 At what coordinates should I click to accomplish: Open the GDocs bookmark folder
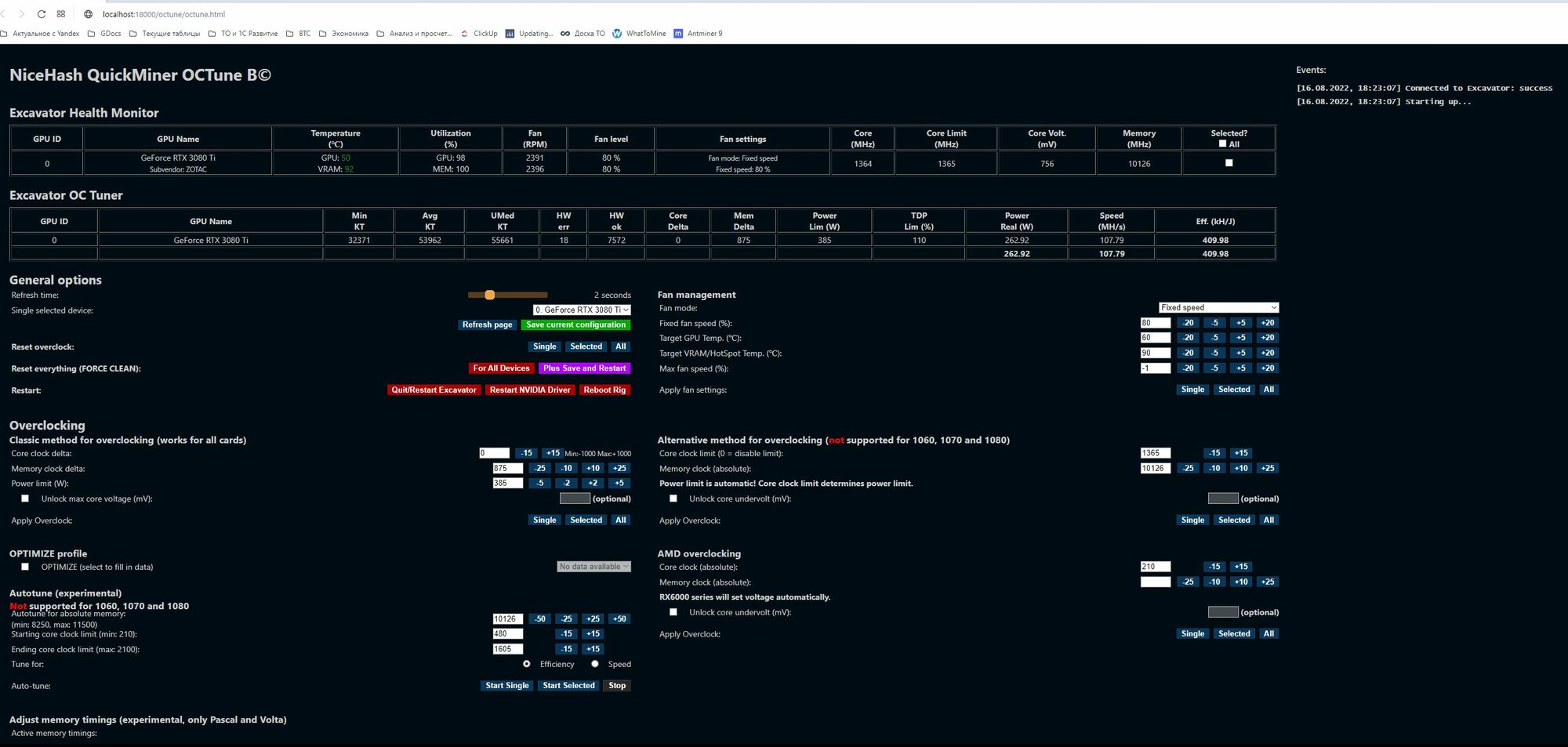coord(104,34)
